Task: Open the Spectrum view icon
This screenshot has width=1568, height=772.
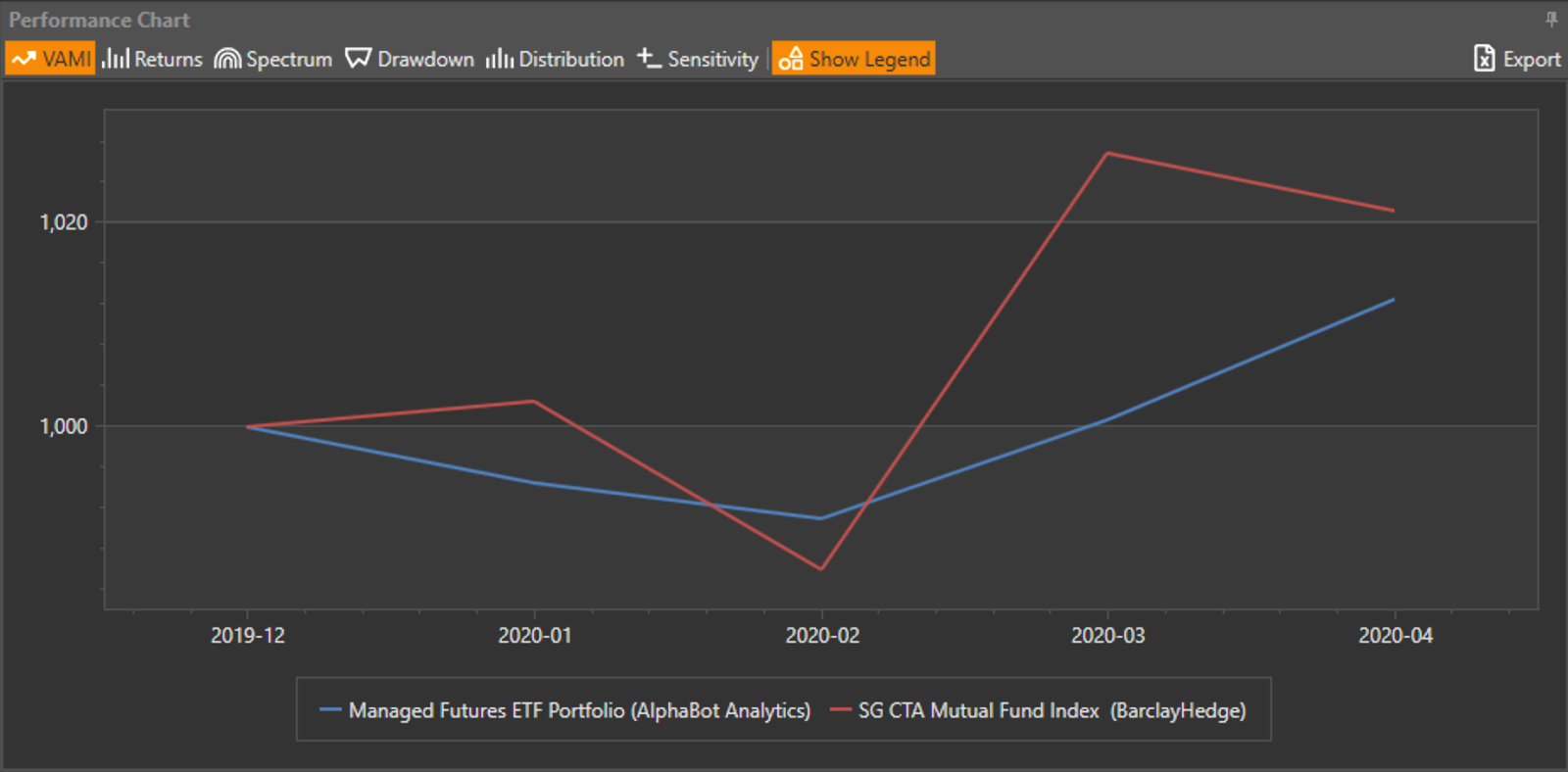Action: tap(227, 59)
